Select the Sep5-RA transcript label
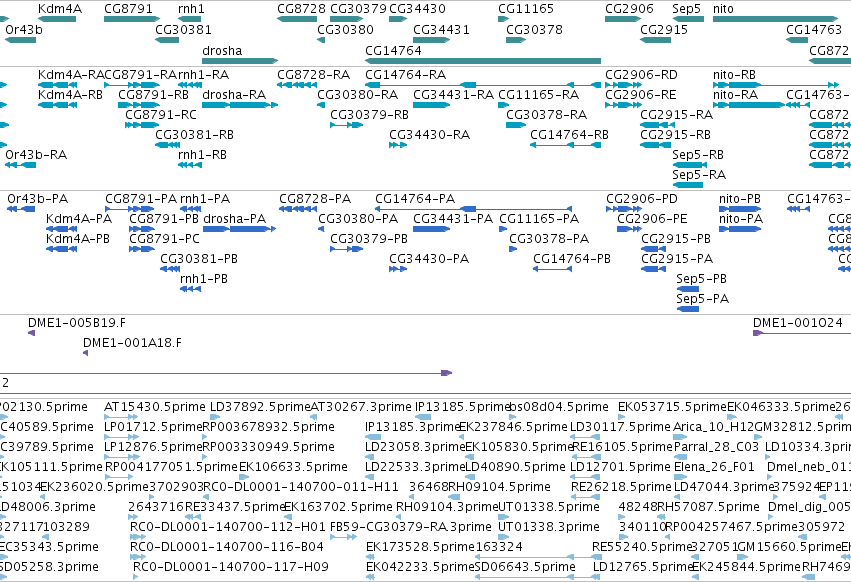The image size is (851, 582). (699, 175)
